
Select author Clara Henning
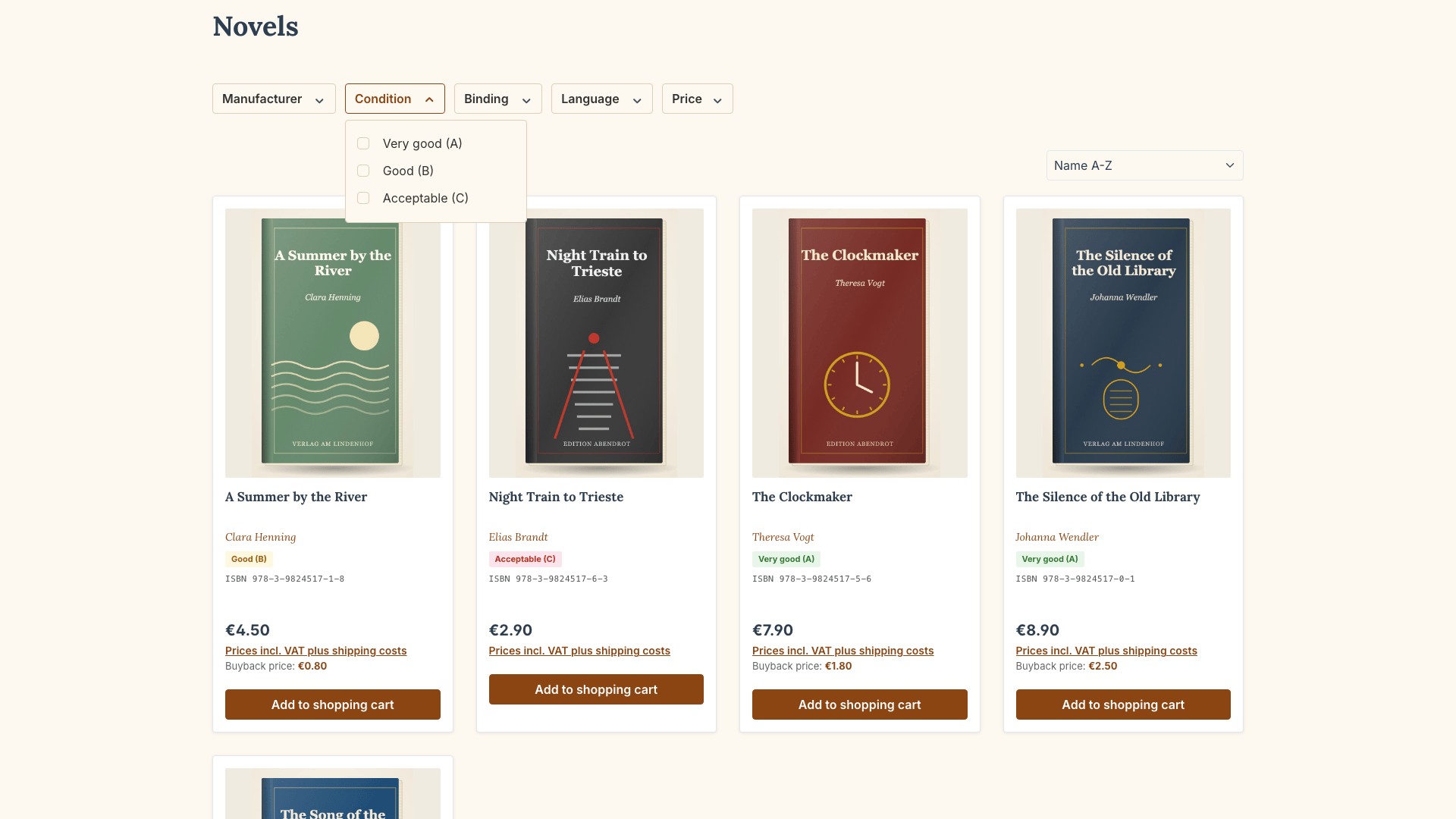[260, 537]
